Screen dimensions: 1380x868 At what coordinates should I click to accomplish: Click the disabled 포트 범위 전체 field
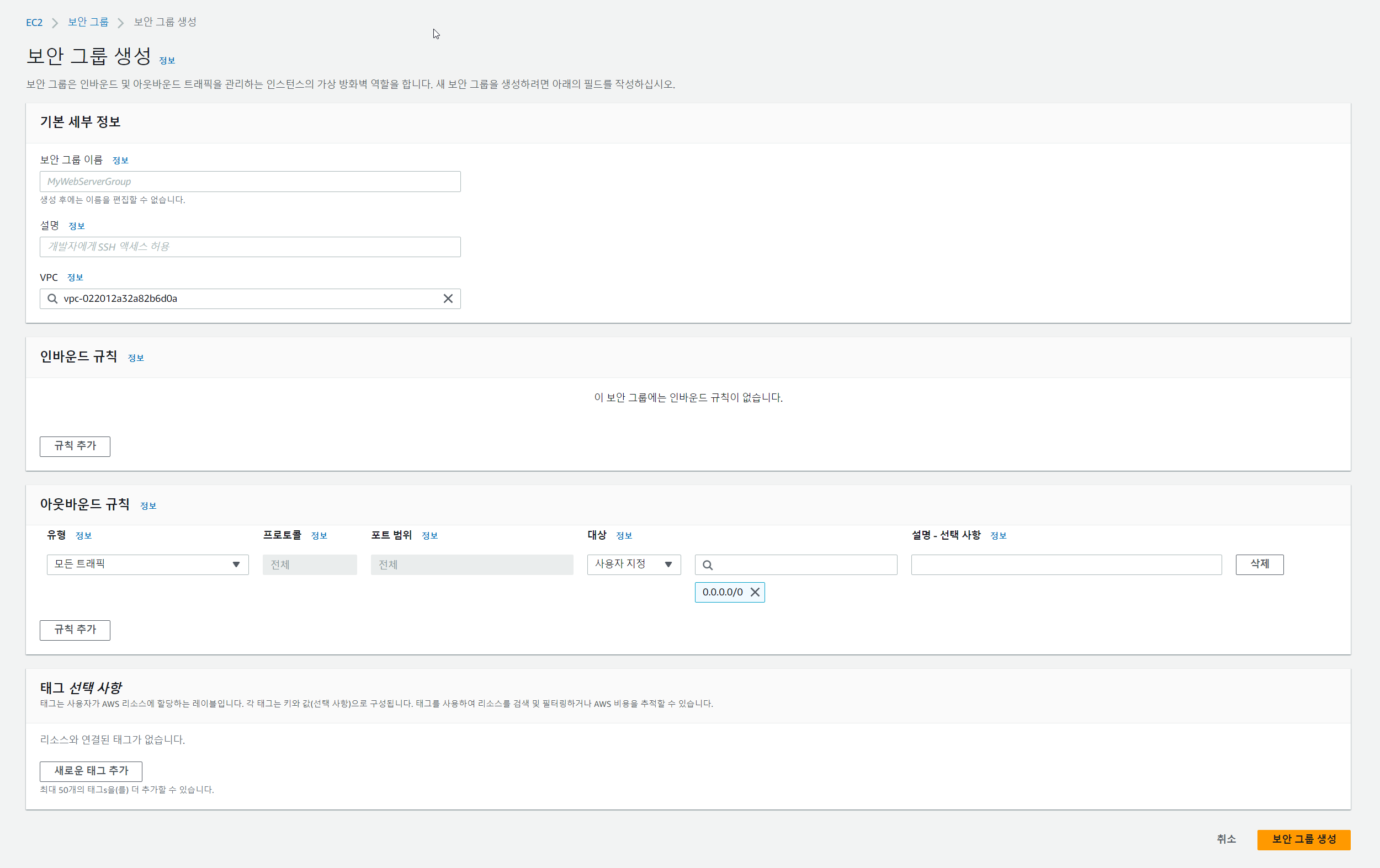[x=472, y=565]
